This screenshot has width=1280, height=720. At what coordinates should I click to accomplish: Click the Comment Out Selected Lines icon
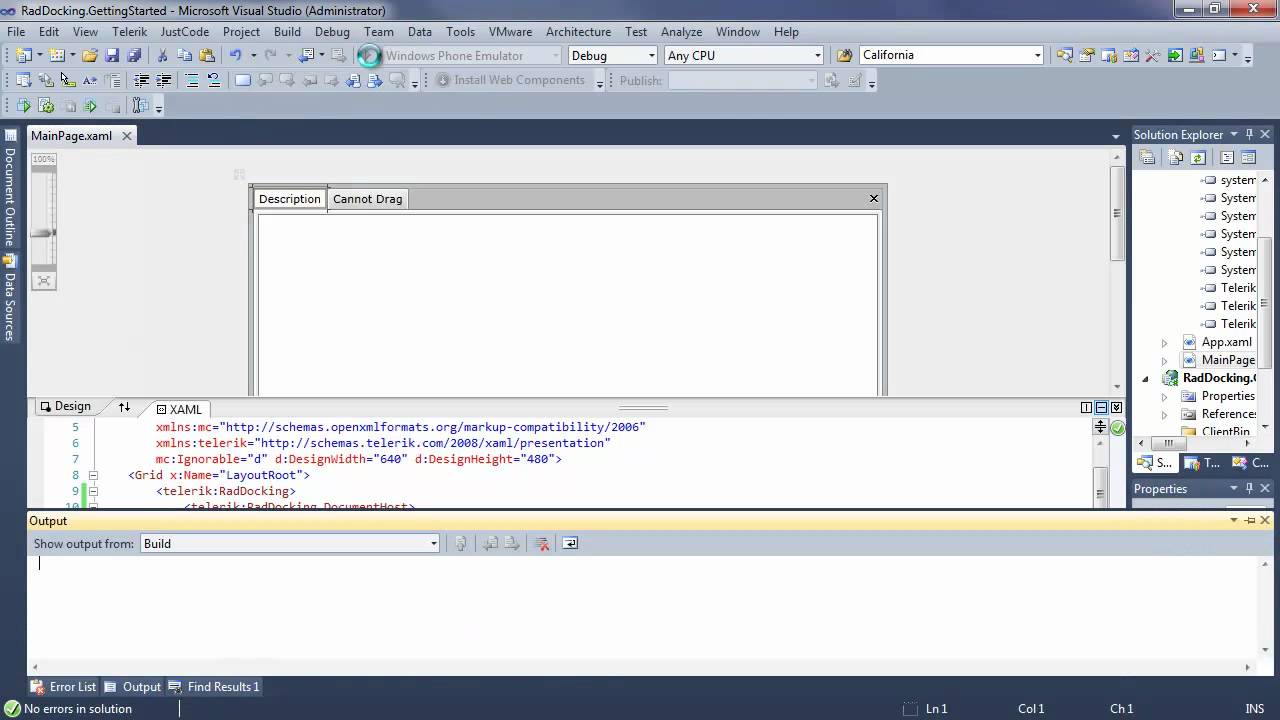point(192,80)
